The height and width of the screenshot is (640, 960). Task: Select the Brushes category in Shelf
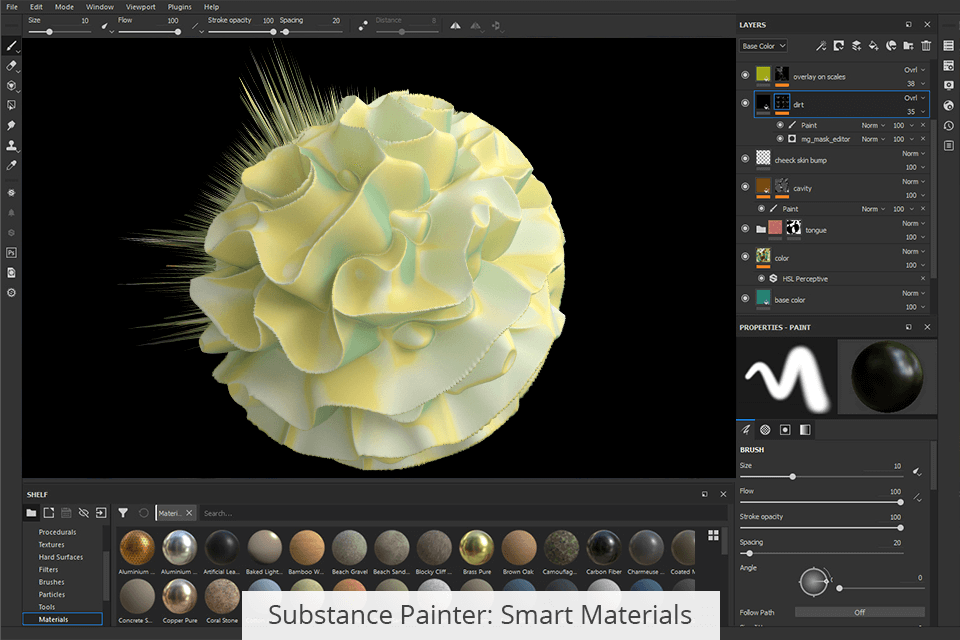[52, 582]
